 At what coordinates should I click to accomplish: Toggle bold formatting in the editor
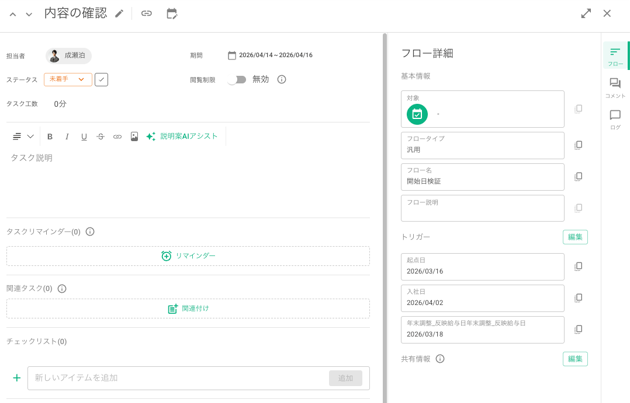pos(50,137)
